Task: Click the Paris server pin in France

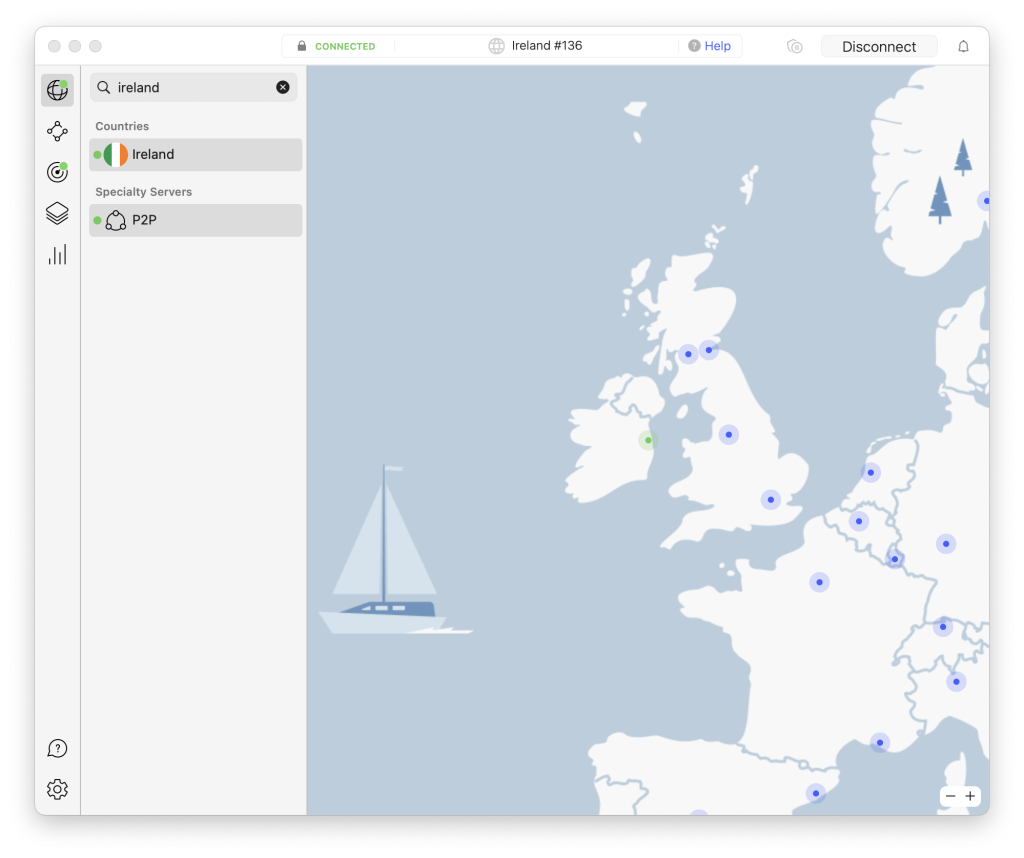Action: (x=819, y=582)
